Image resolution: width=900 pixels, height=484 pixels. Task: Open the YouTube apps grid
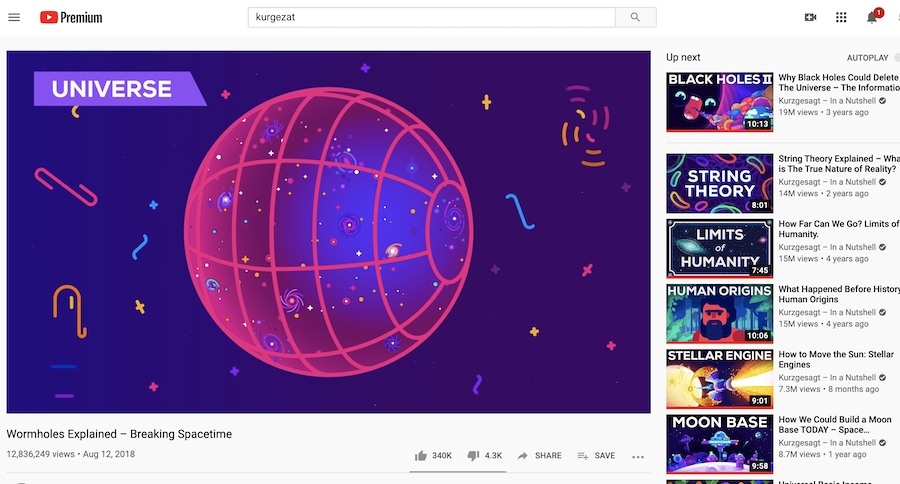coord(841,17)
